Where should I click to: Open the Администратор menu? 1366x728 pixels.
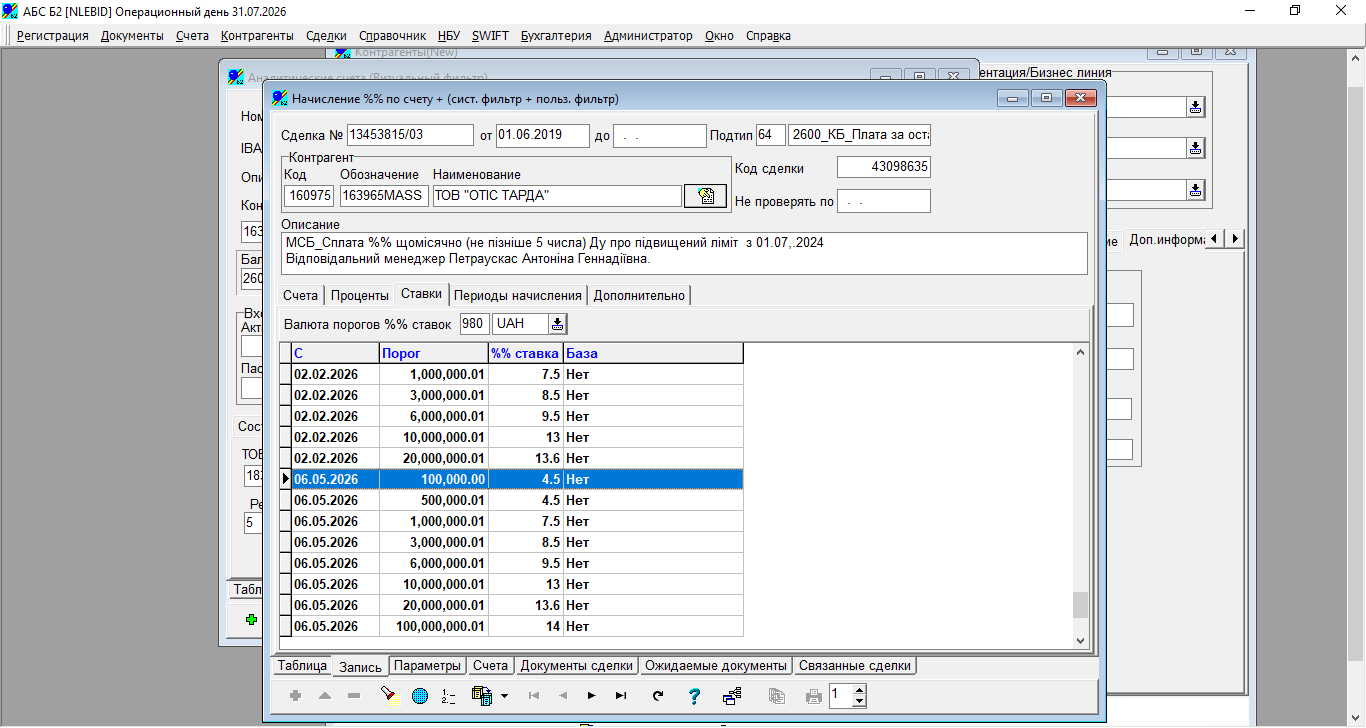coord(648,36)
